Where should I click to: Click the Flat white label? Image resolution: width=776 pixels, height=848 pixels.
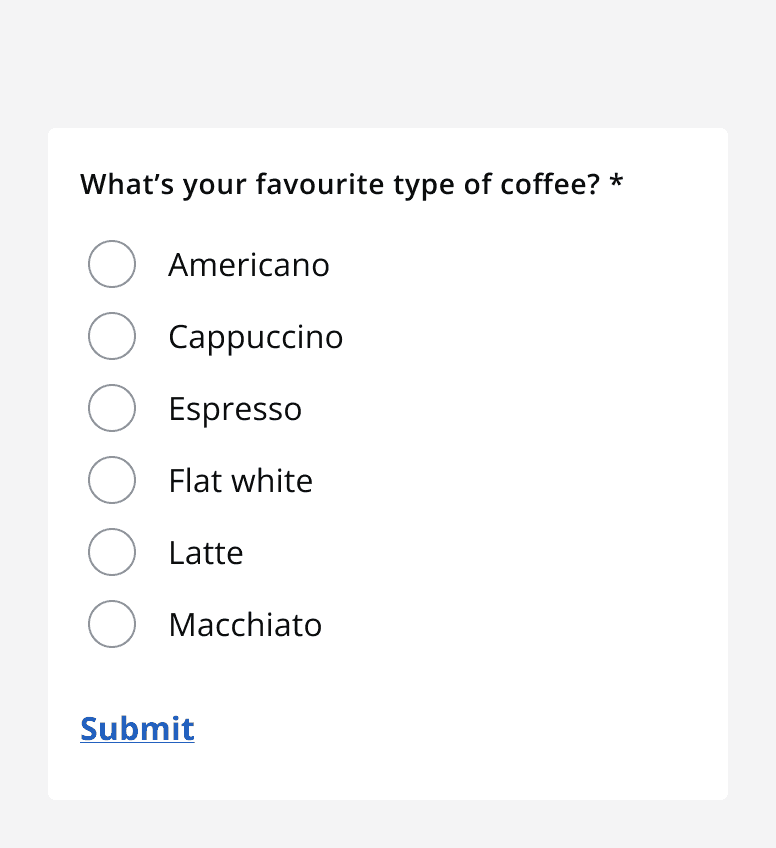point(240,480)
